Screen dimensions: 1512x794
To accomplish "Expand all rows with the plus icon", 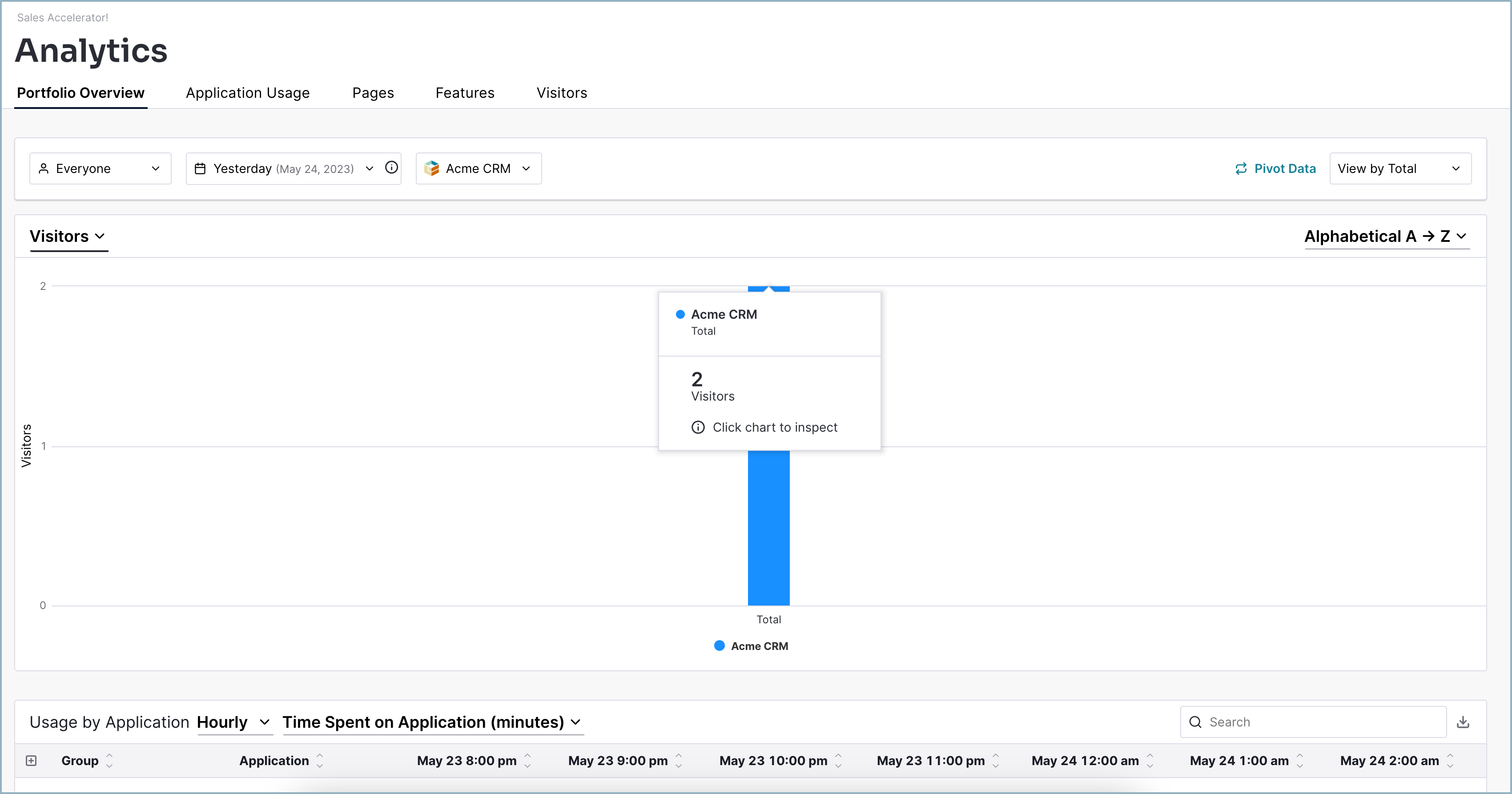I will pyautogui.click(x=31, y=761).
